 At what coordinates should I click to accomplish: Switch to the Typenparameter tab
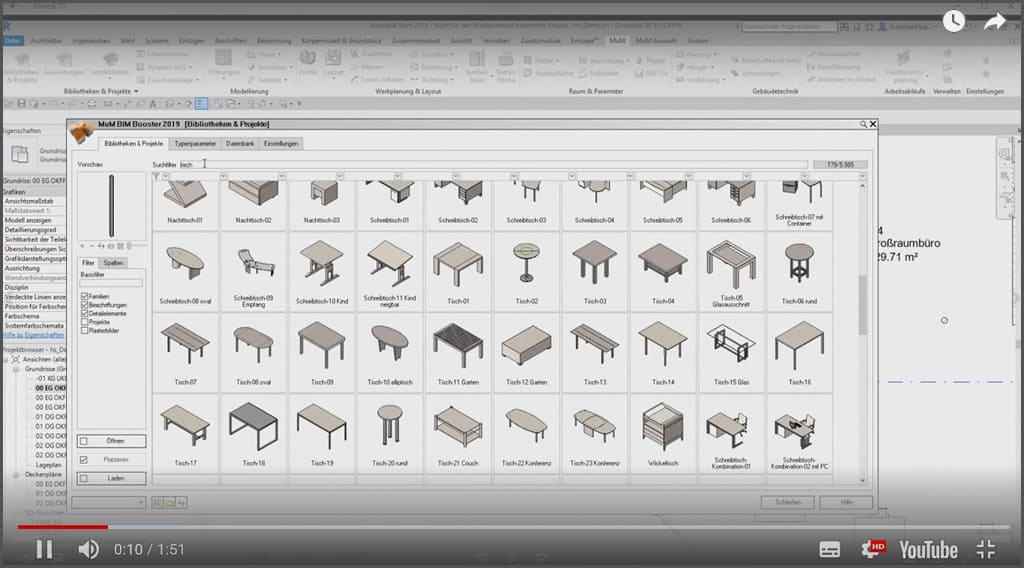(196, 144)
